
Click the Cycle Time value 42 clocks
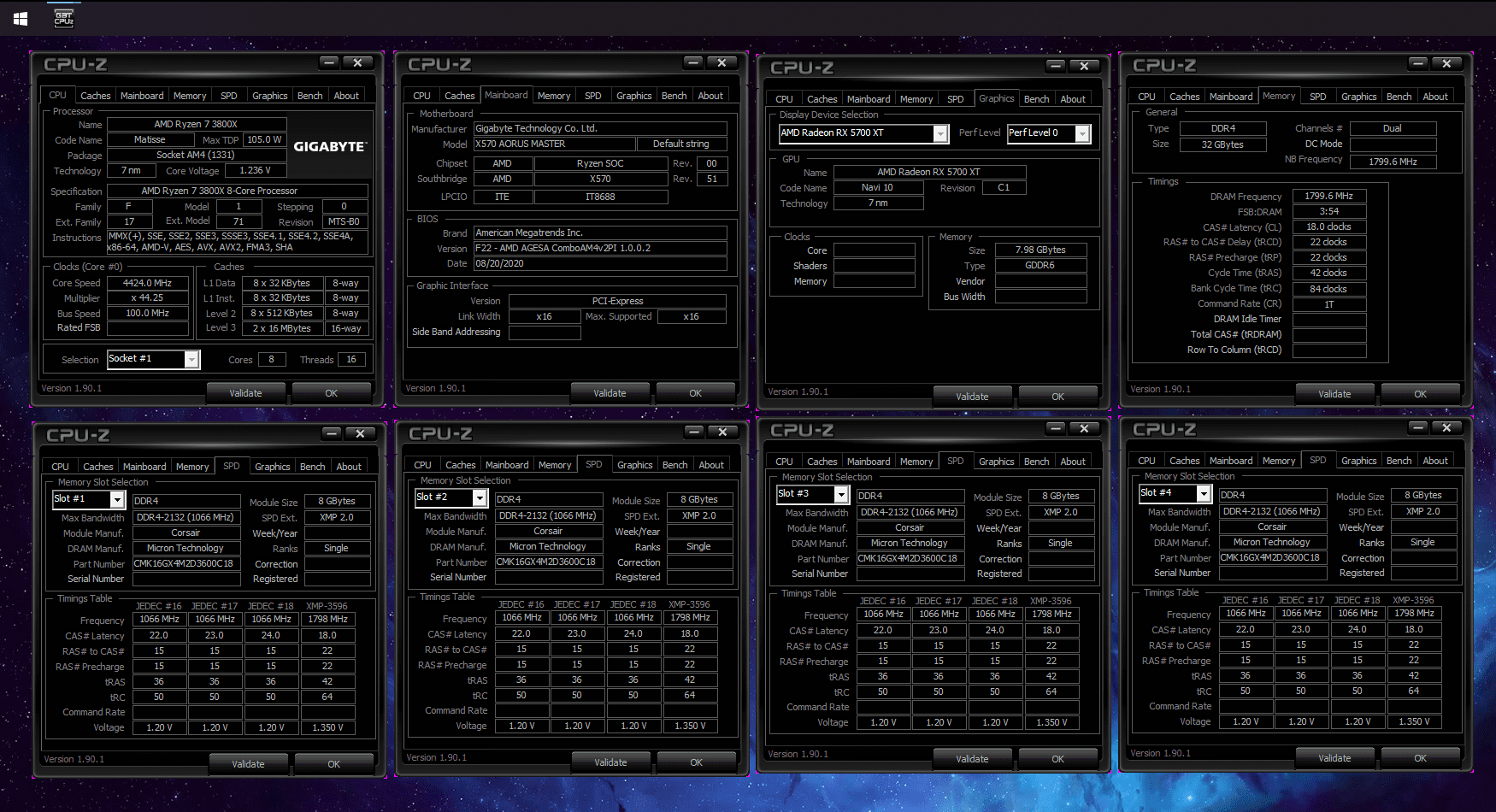[x=1329, y=274]
